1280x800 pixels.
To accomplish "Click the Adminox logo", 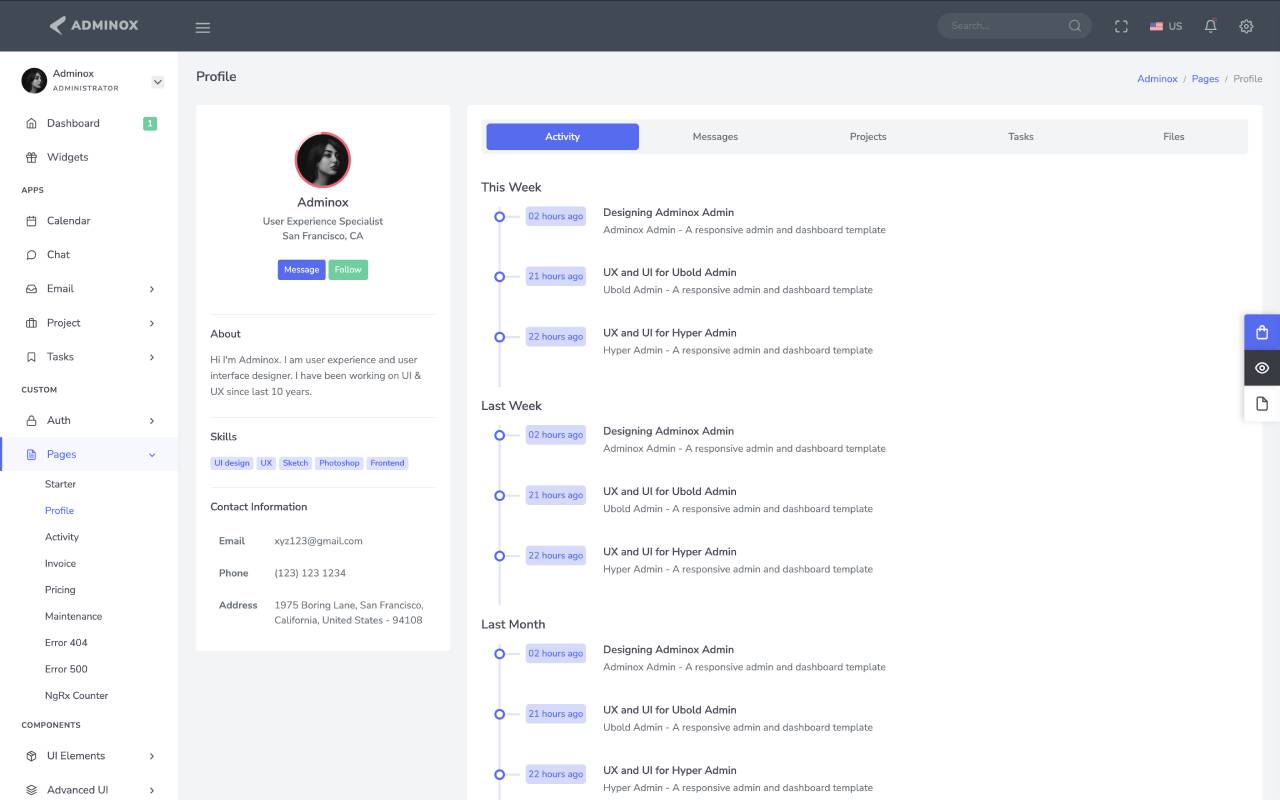I will 94,25.
